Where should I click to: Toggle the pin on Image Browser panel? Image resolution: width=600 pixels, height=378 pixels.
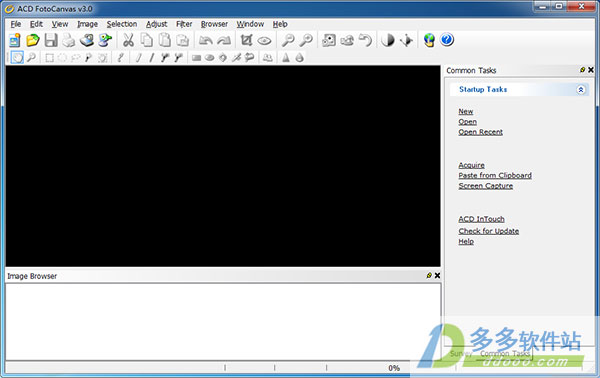click(x=429, y=275)
